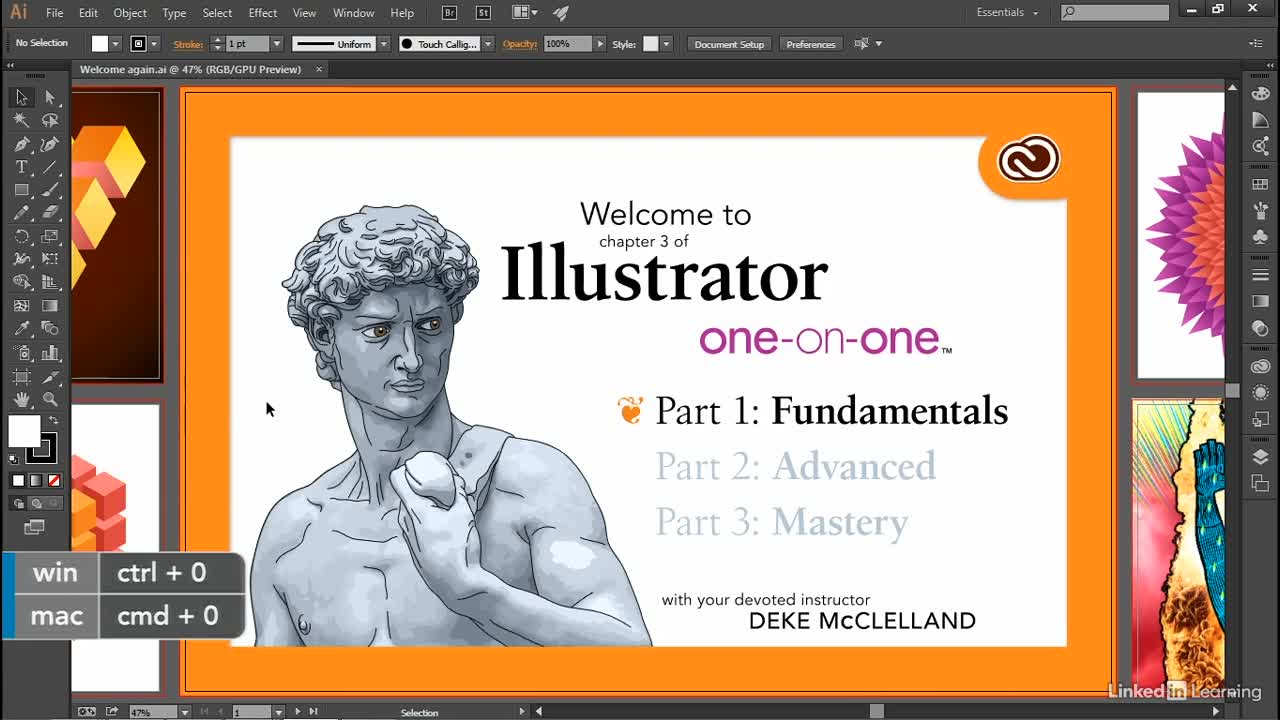The height and width of the screenshot is (720, 1280).
Task: Toggle Draw Normal mode
Action: coord(18,503)
